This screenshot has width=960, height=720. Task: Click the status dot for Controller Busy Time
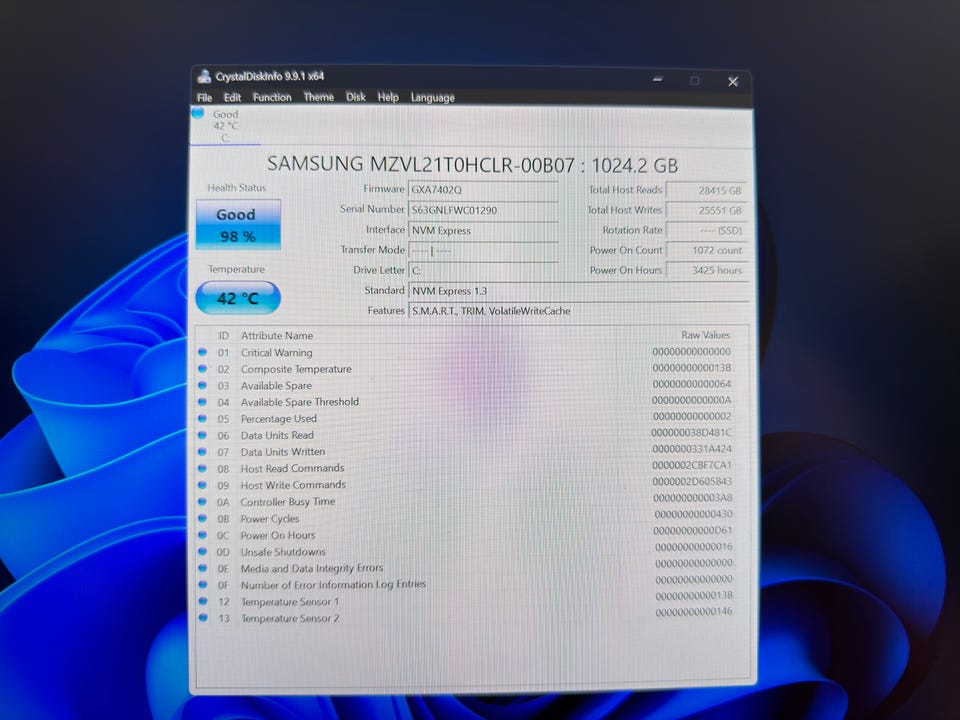(x=203, y=501)
